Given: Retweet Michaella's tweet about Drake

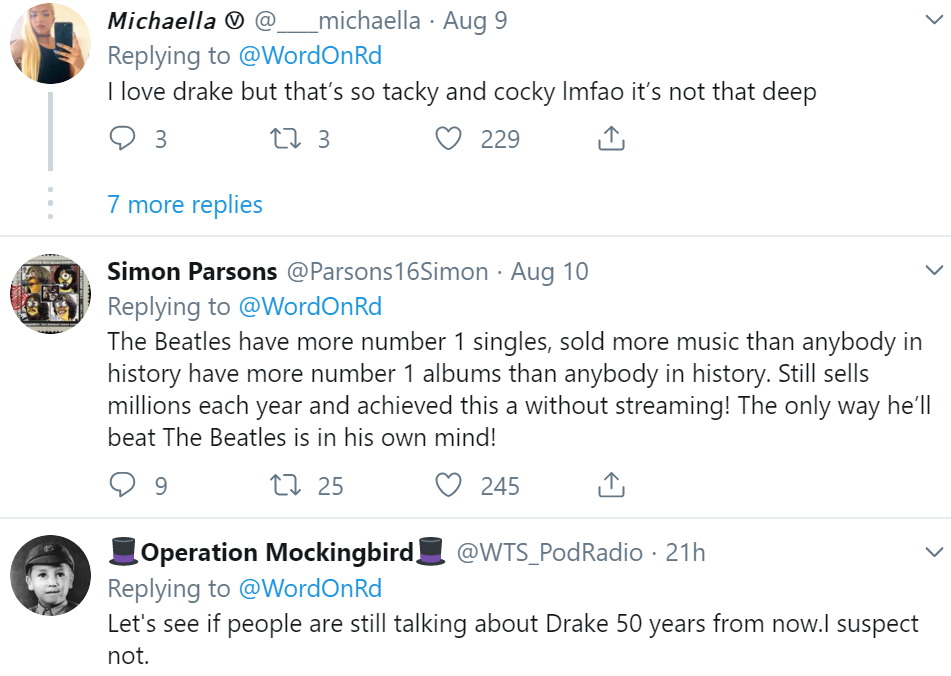Looking at the screenshot, I should 285,138.
